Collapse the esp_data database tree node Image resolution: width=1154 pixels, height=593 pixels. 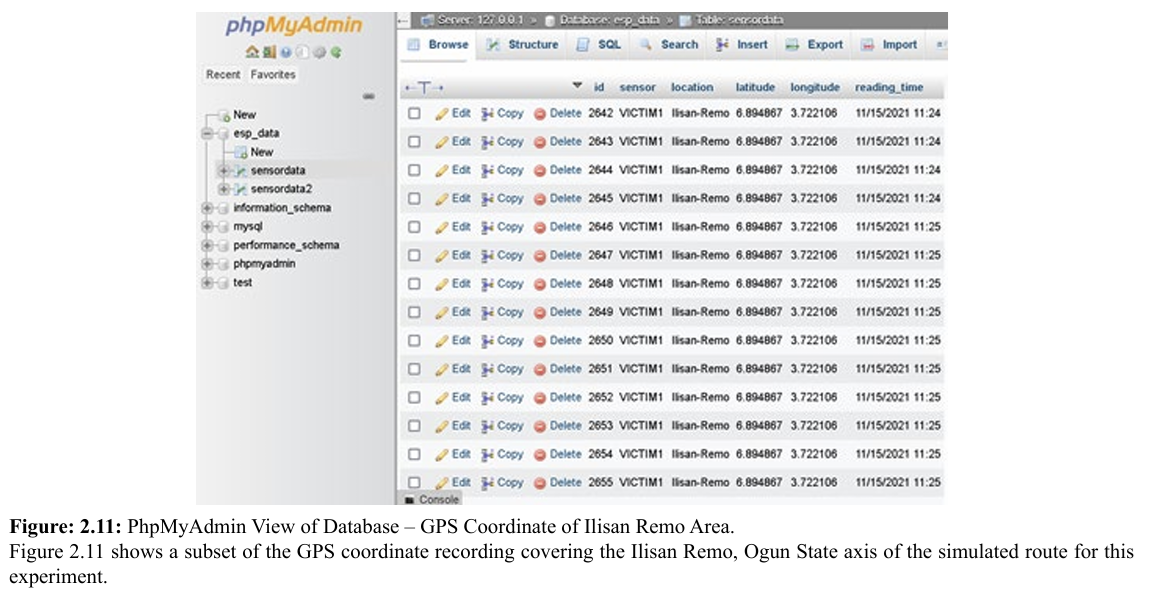point(207,133)
